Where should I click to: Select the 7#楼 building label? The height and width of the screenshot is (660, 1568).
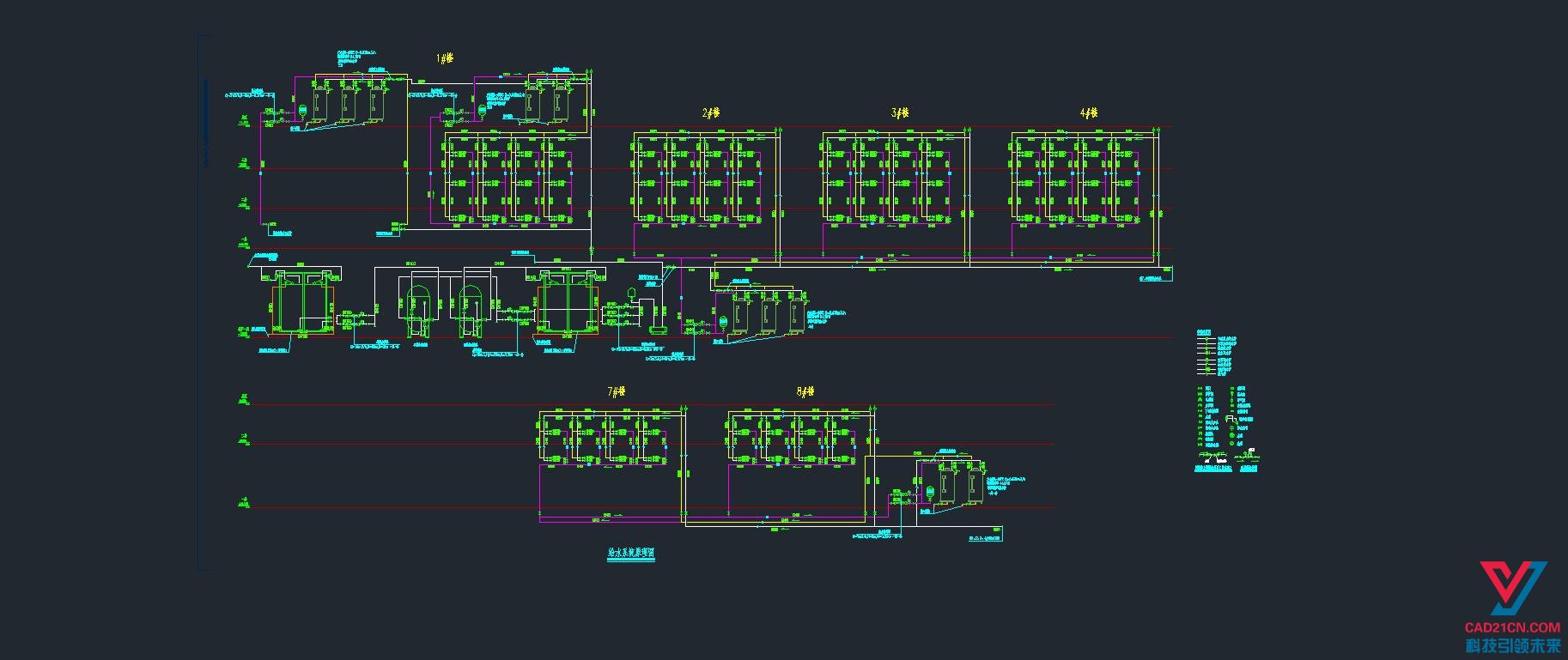click(617, 391)
